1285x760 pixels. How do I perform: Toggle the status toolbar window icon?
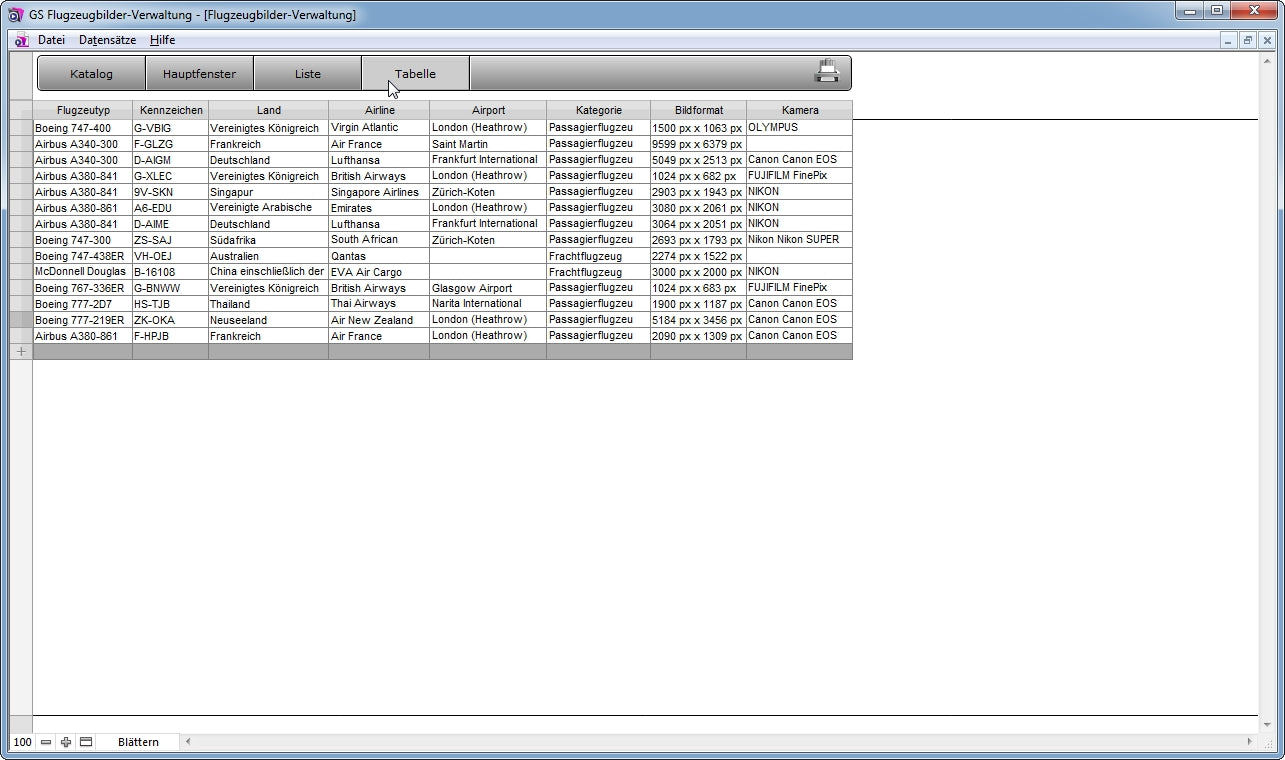pos(86,742)
